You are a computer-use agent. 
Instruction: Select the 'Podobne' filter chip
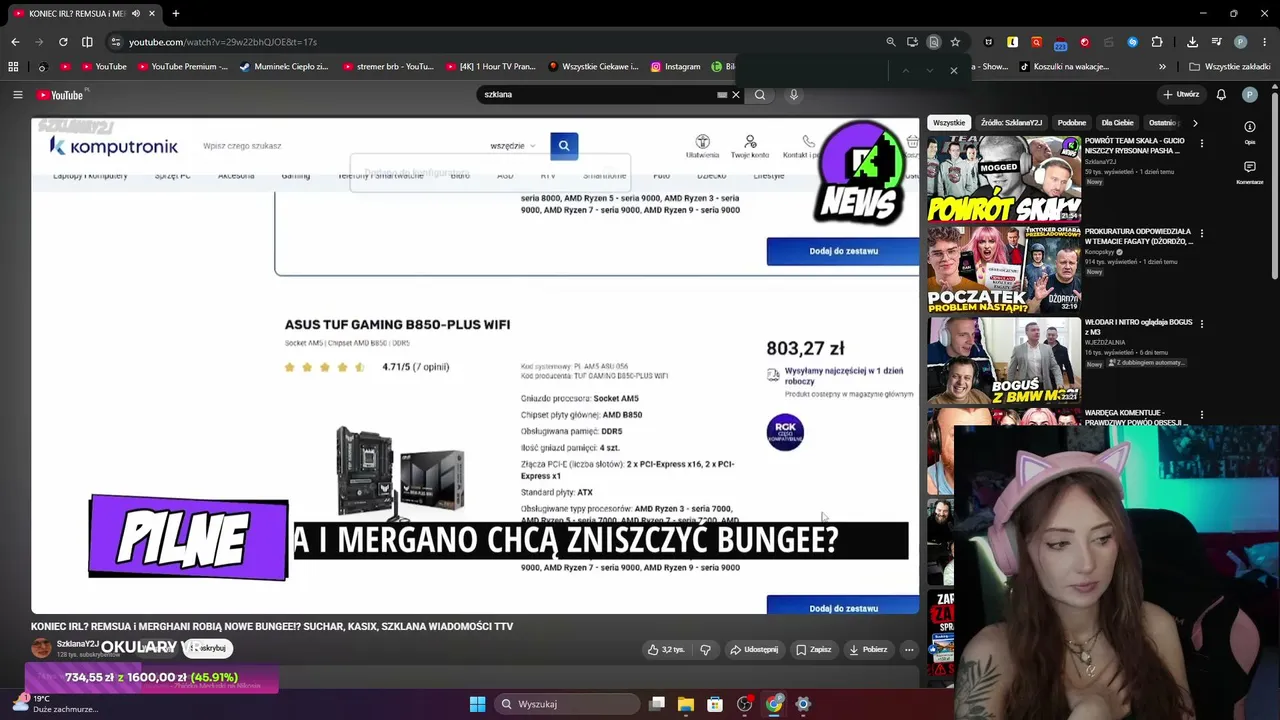(x=1072, y=123)
